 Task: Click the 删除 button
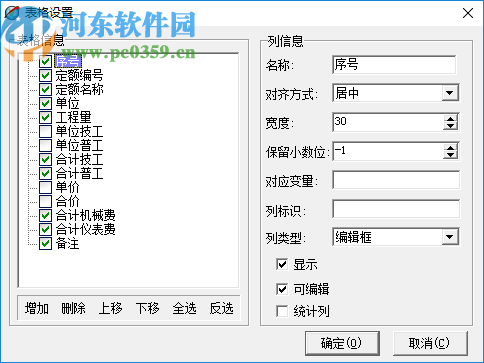point(74,308)
